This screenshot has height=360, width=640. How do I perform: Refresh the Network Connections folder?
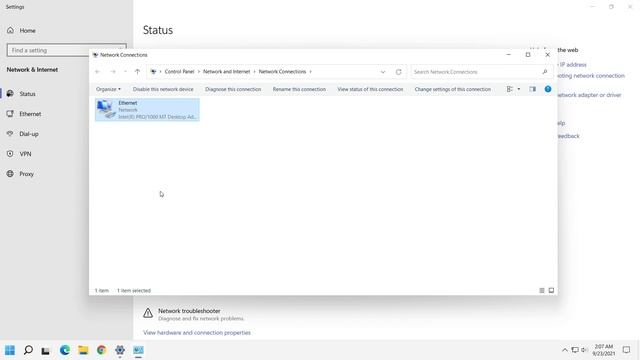(x=398, y=72)
